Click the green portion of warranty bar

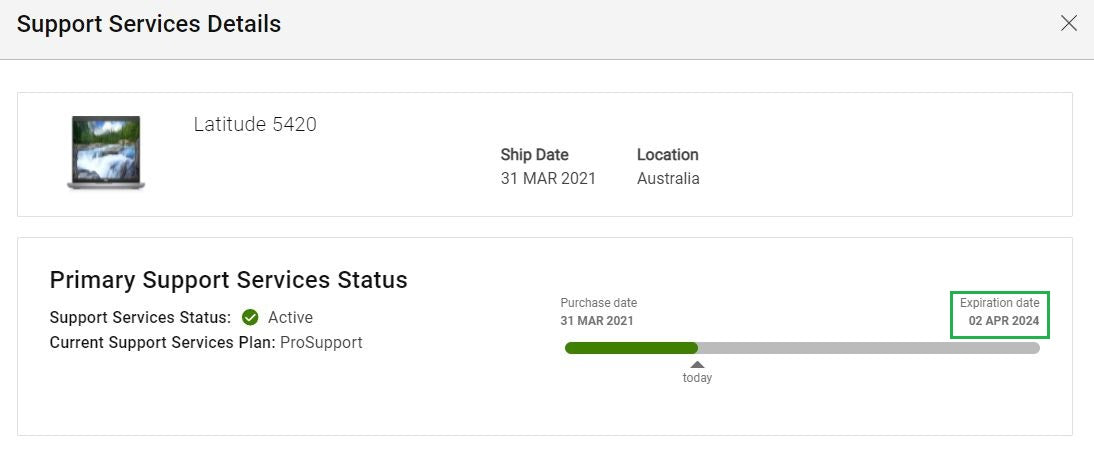(x=631, y=348)
